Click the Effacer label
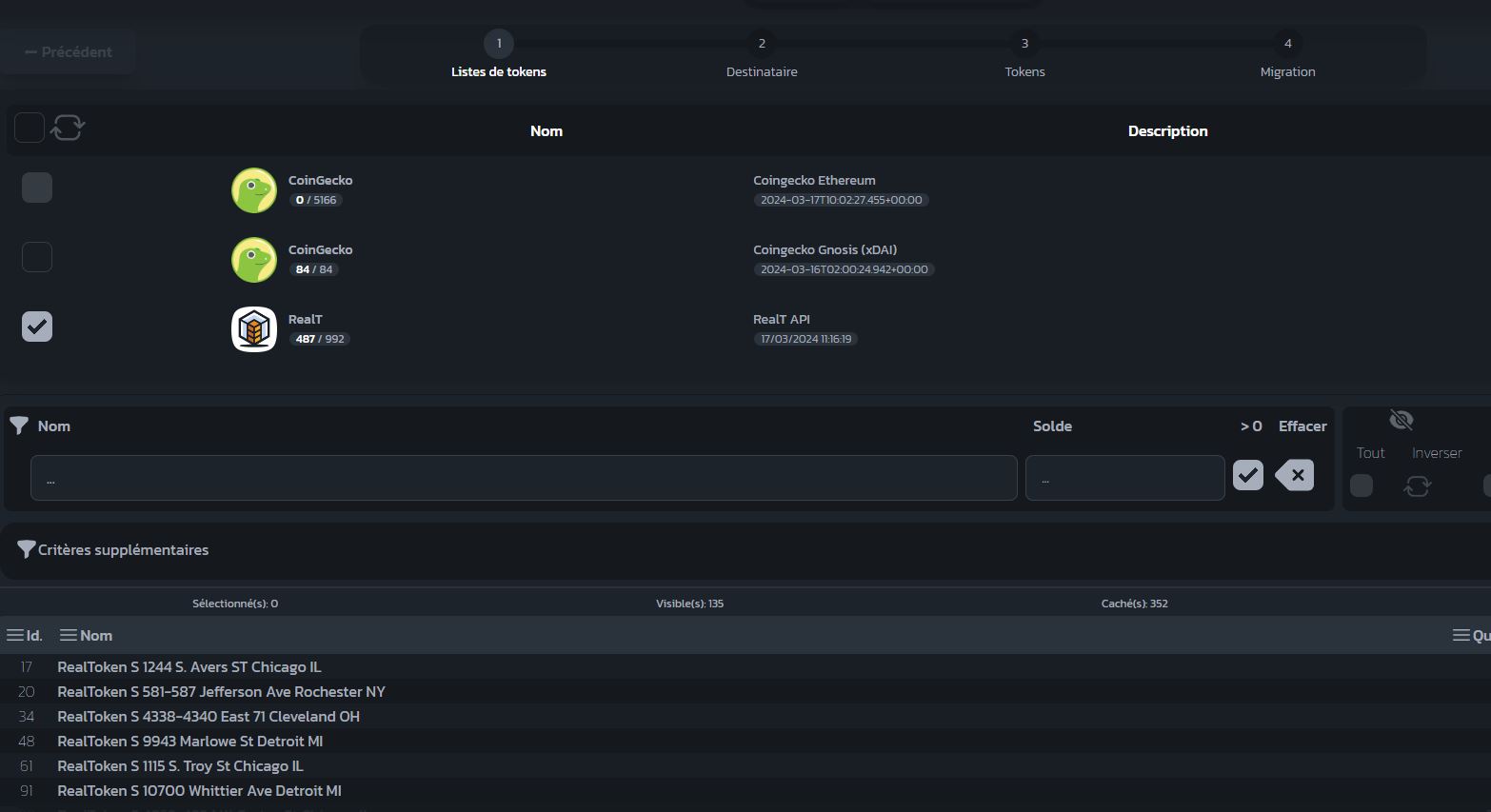The width and height of the screenshot is (1491, 812). click(1302, 426)
